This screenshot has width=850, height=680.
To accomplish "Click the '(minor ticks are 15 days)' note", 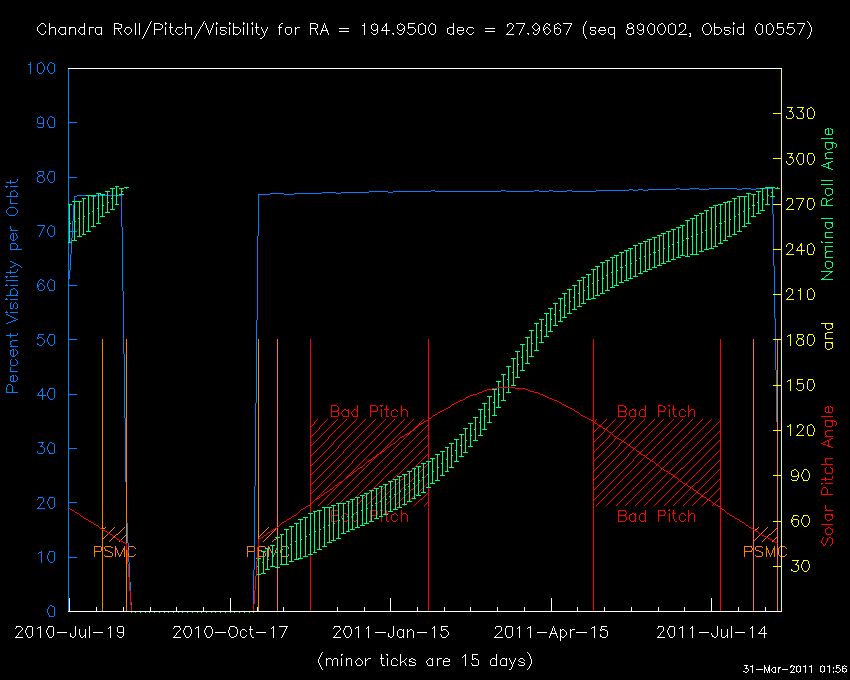I will 424,661.
